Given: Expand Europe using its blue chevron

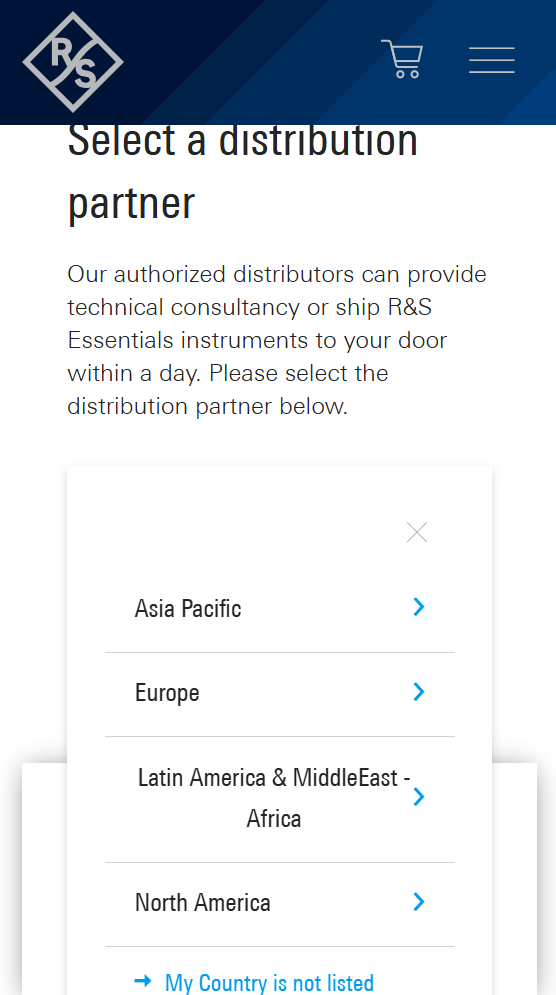Looking at the screenshot, I should click(418, 692).
